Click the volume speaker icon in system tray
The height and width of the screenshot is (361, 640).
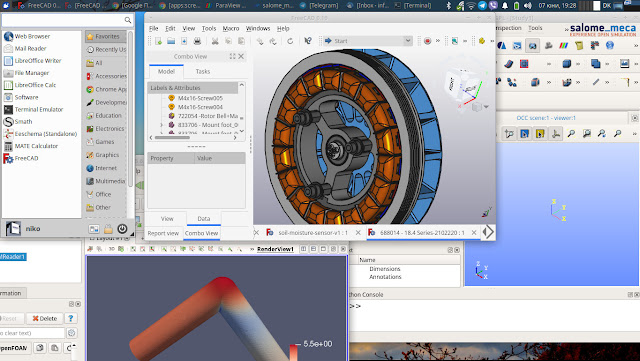click(527, 6)
